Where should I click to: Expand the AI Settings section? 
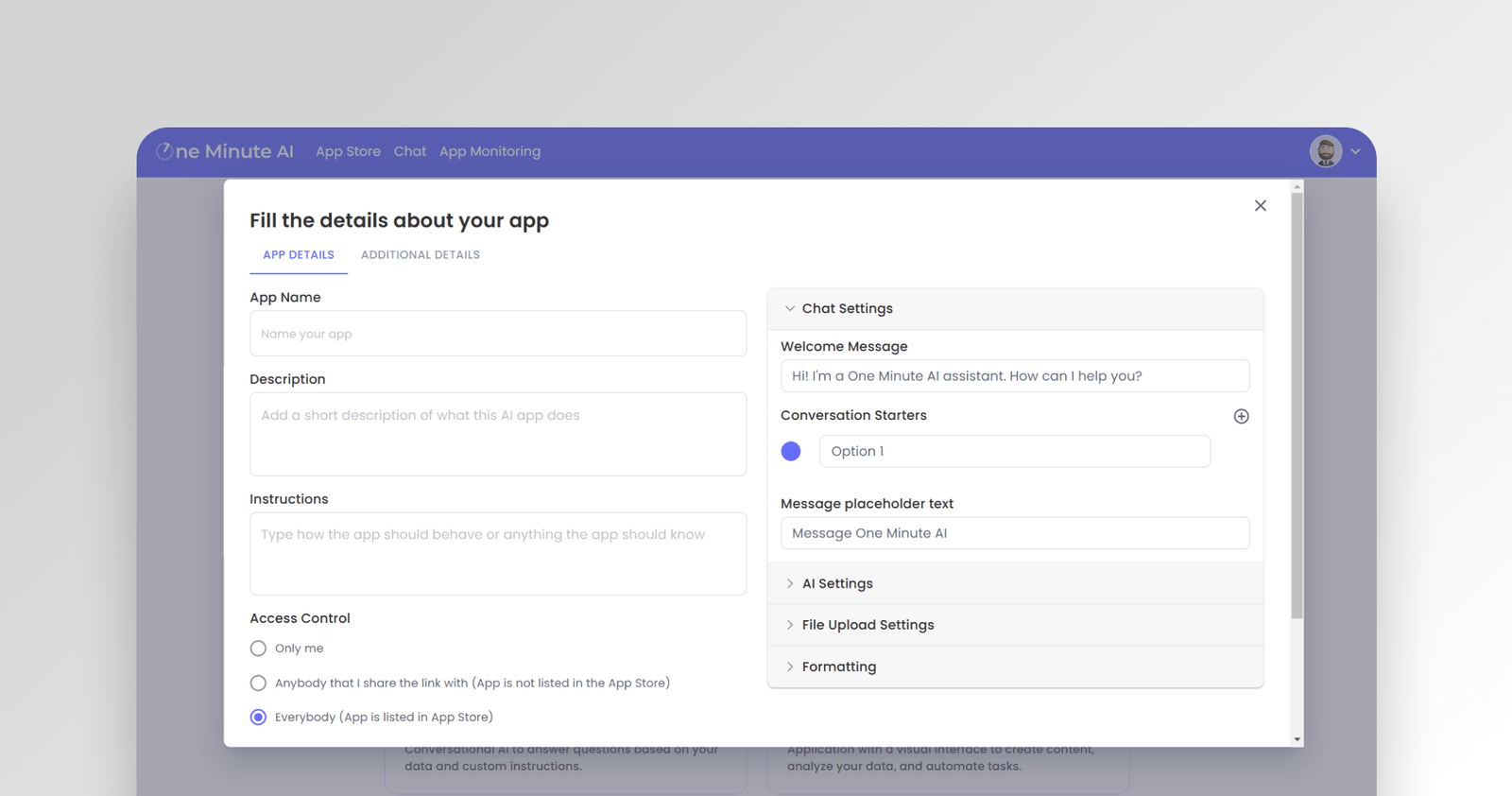coord(1015,583)
